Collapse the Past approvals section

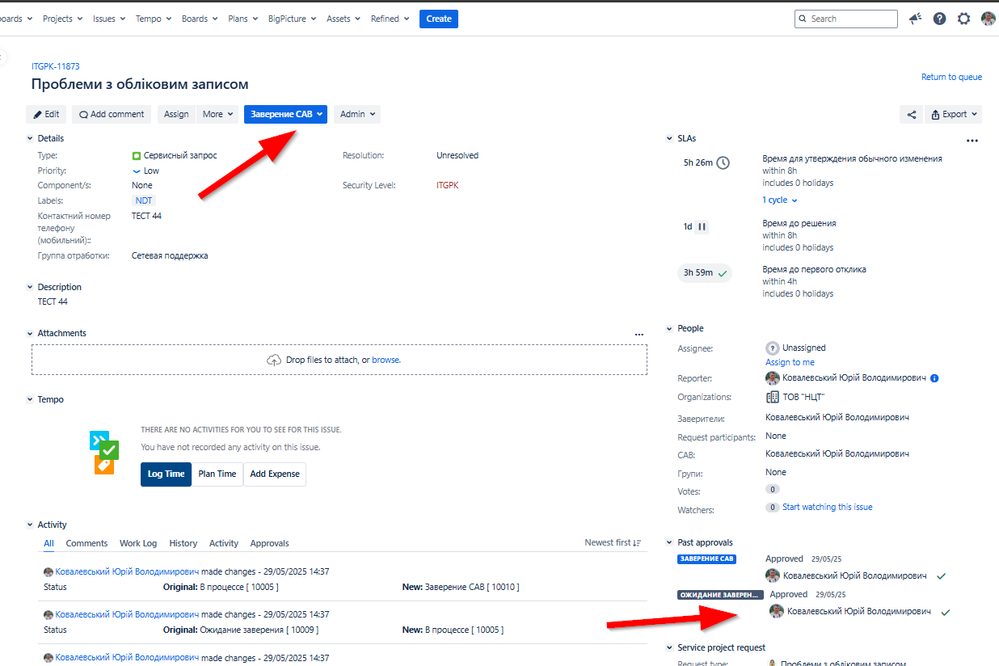pos(669,542)
